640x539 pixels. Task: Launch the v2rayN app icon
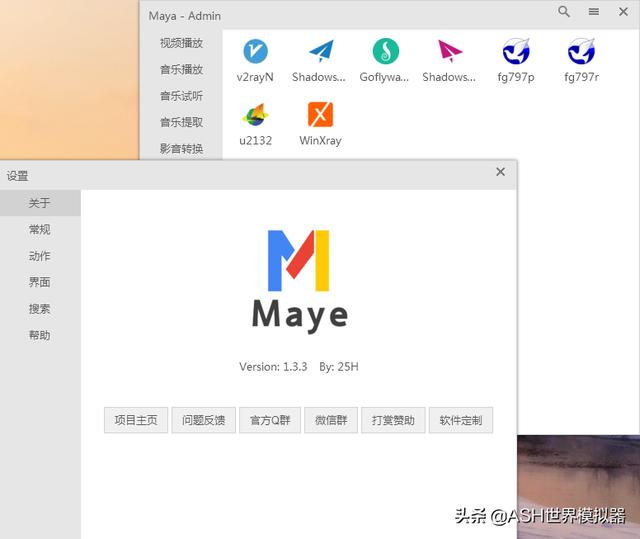pyautogui.click(x=255, y=52)
